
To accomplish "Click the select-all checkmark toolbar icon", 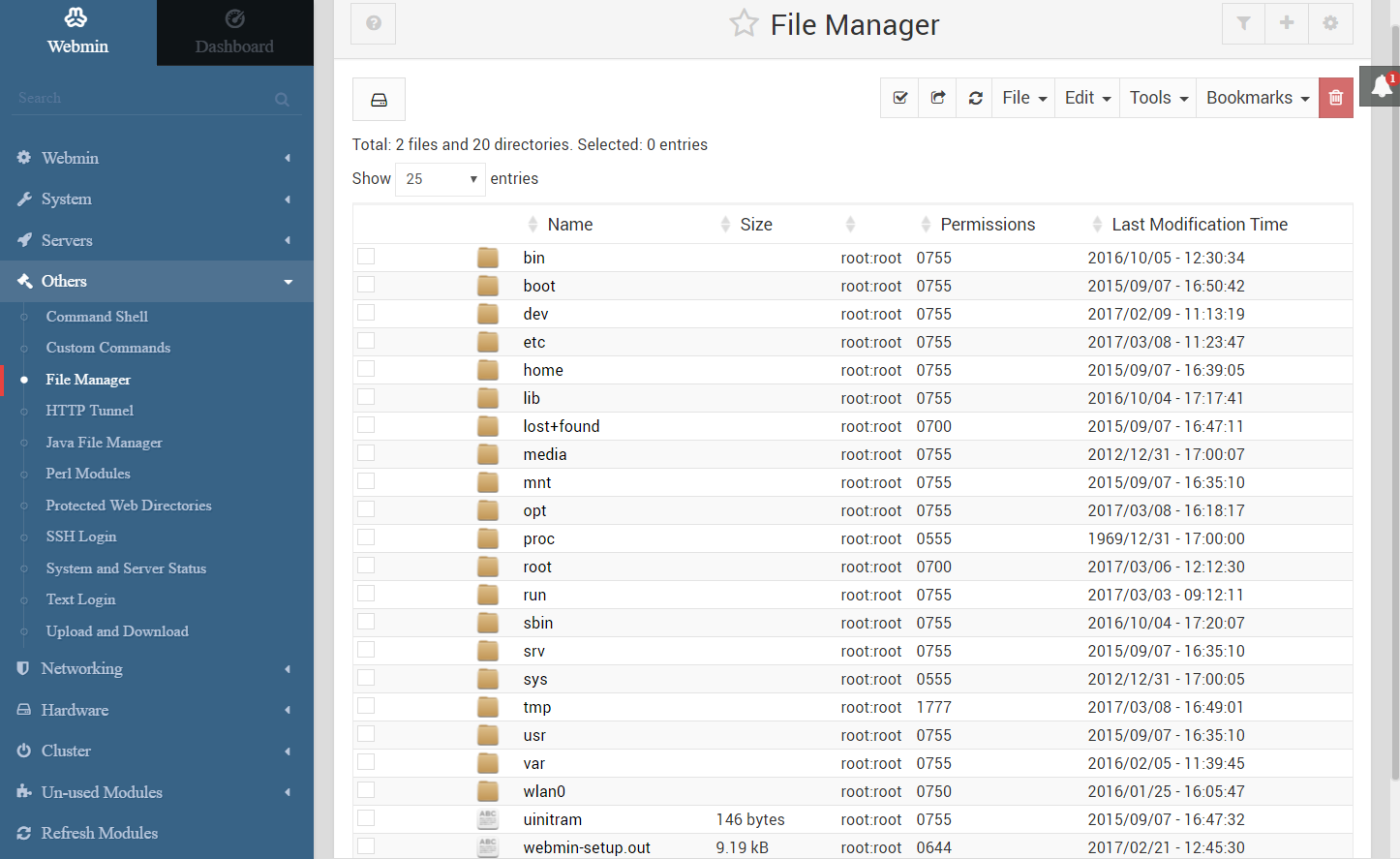I will pyautogui.click(x=899, y=98).
